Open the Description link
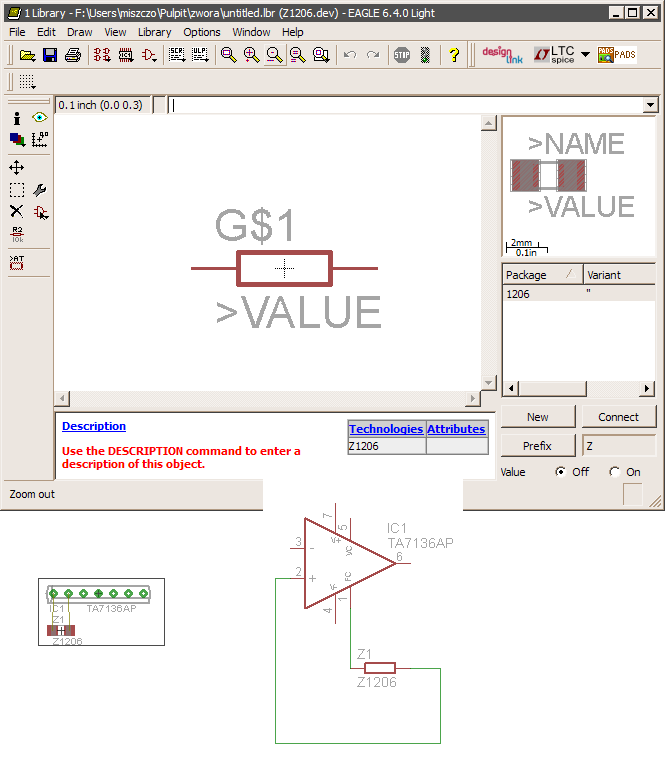The height and width of the screenshot is (759, 665). (x=94, y=426)
